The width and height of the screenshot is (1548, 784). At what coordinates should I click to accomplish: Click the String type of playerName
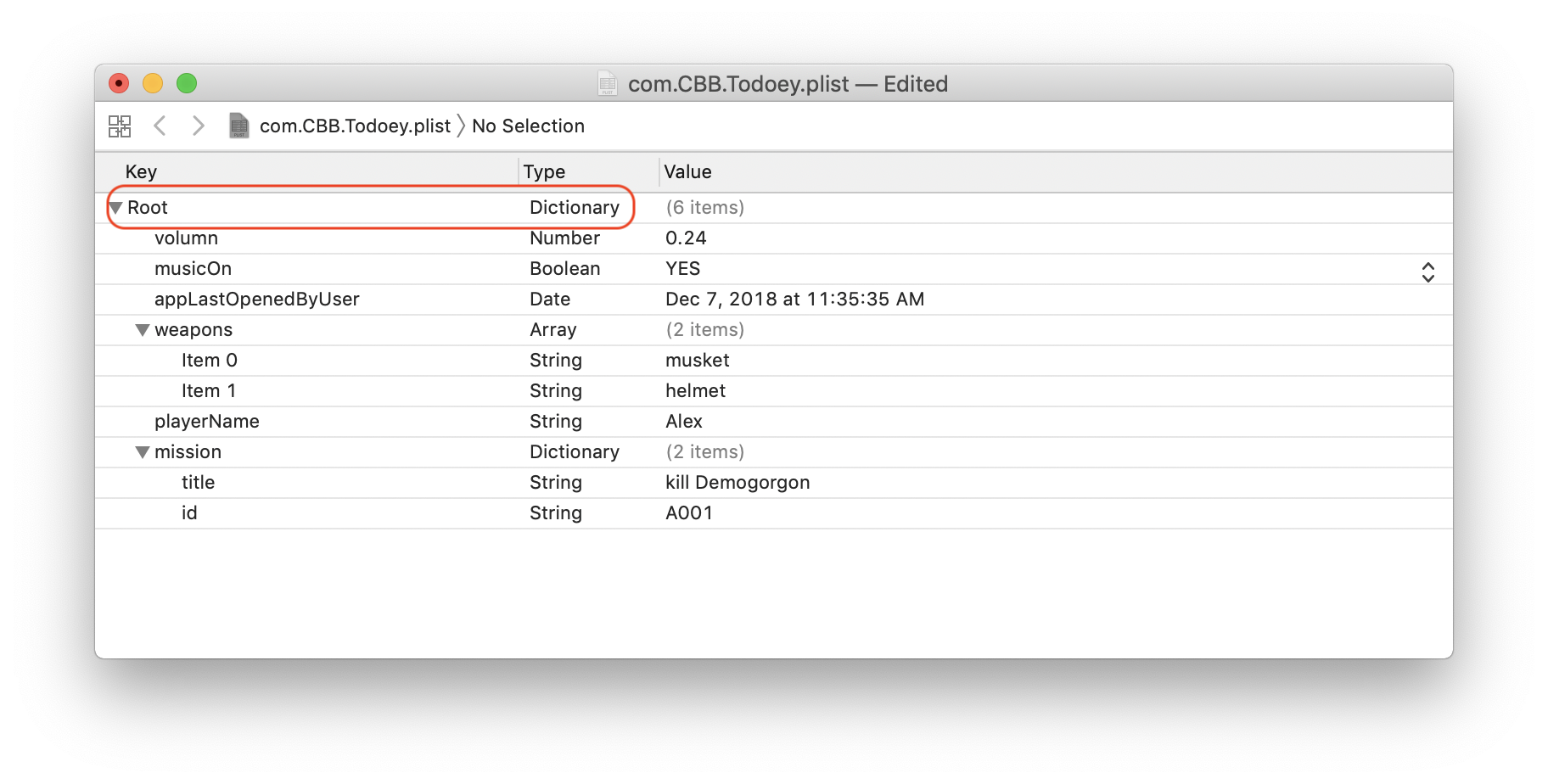tap(556, 421)
